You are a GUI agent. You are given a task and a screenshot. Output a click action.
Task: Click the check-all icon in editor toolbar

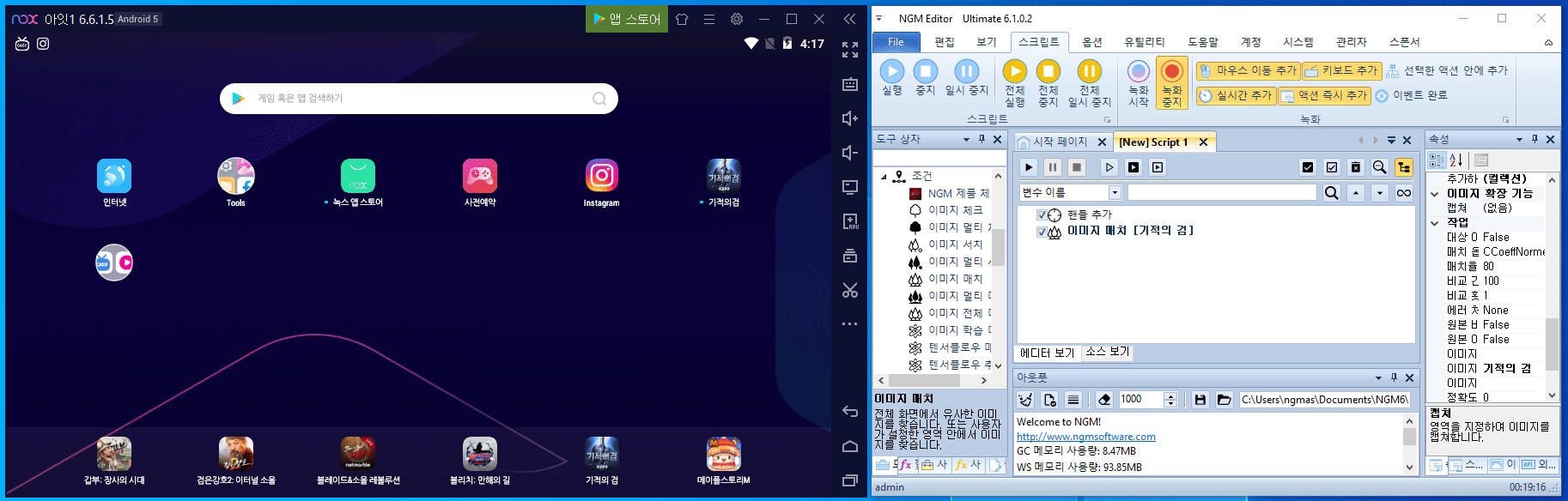(1308, 167)
